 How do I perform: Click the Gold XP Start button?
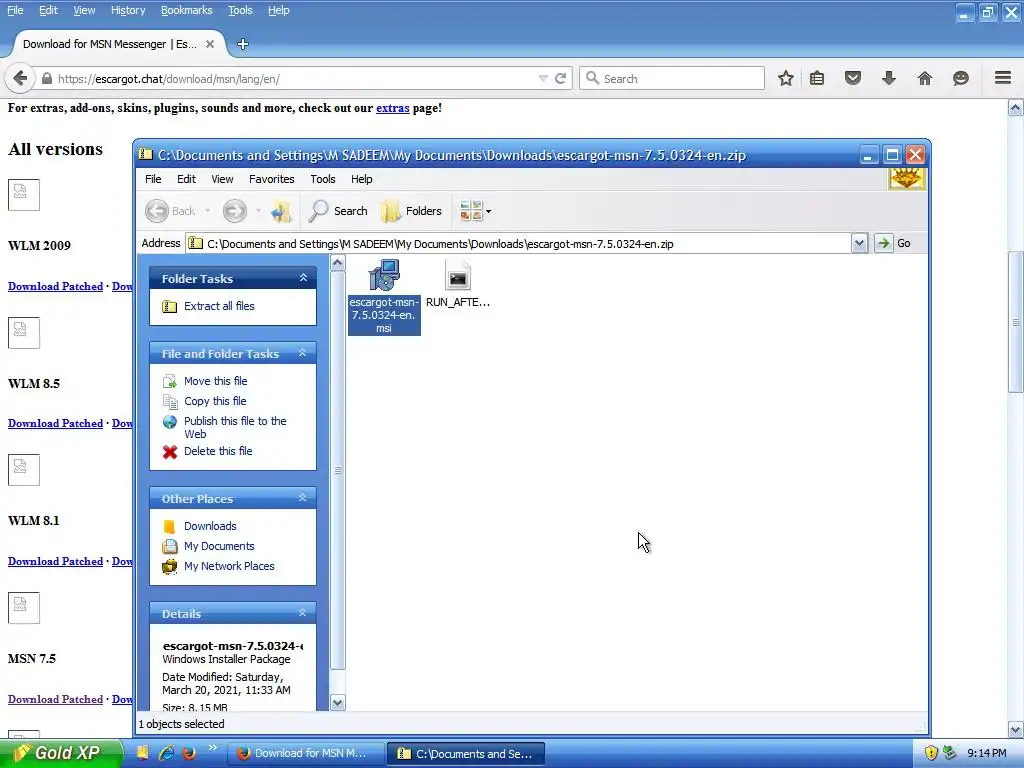61,753
